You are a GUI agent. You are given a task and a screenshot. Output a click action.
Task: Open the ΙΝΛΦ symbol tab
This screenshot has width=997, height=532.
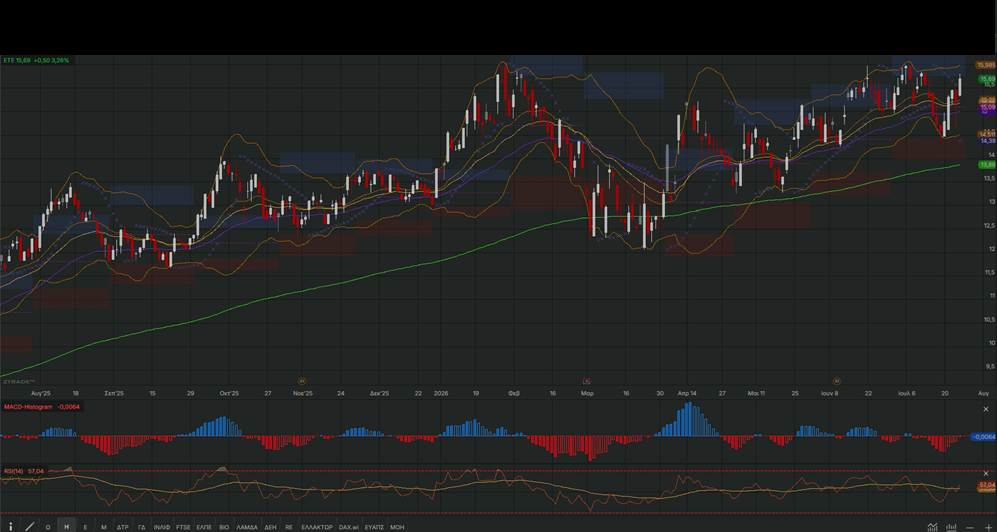tap(162, 527)
